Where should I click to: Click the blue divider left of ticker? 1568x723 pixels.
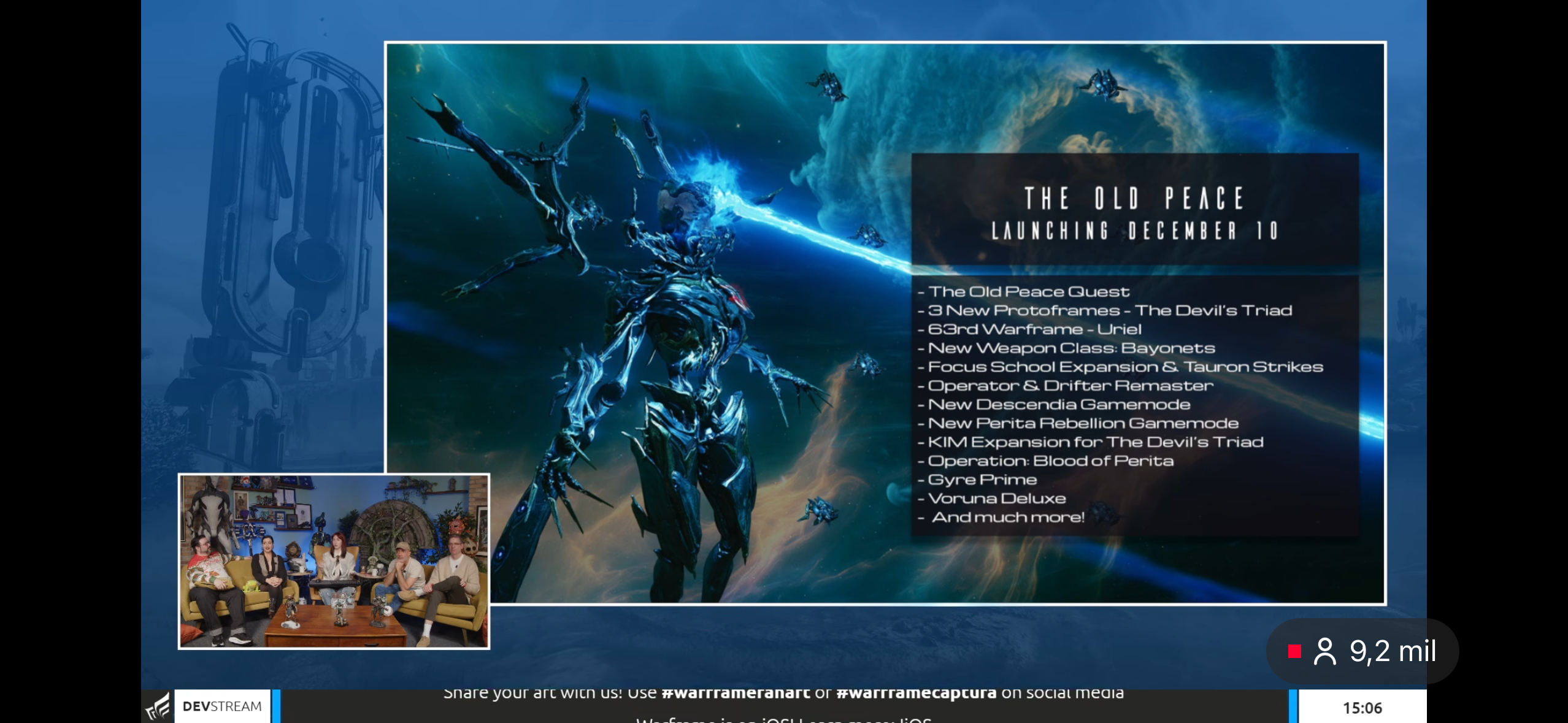tap(276, 706)
